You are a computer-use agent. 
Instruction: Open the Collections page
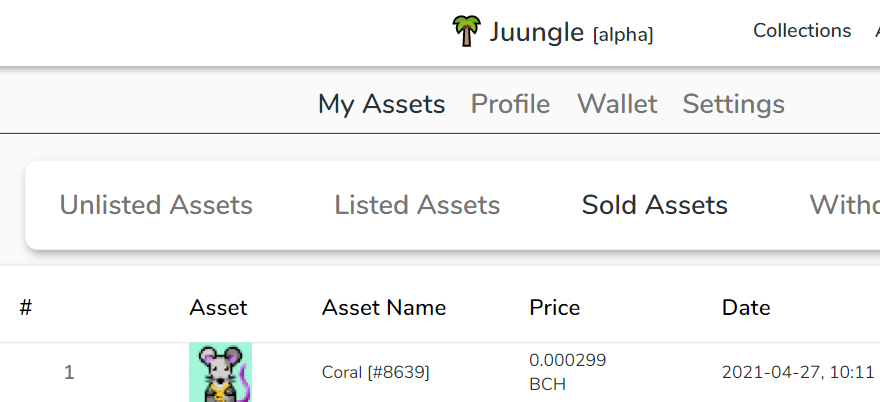click(x=802, y=30)
